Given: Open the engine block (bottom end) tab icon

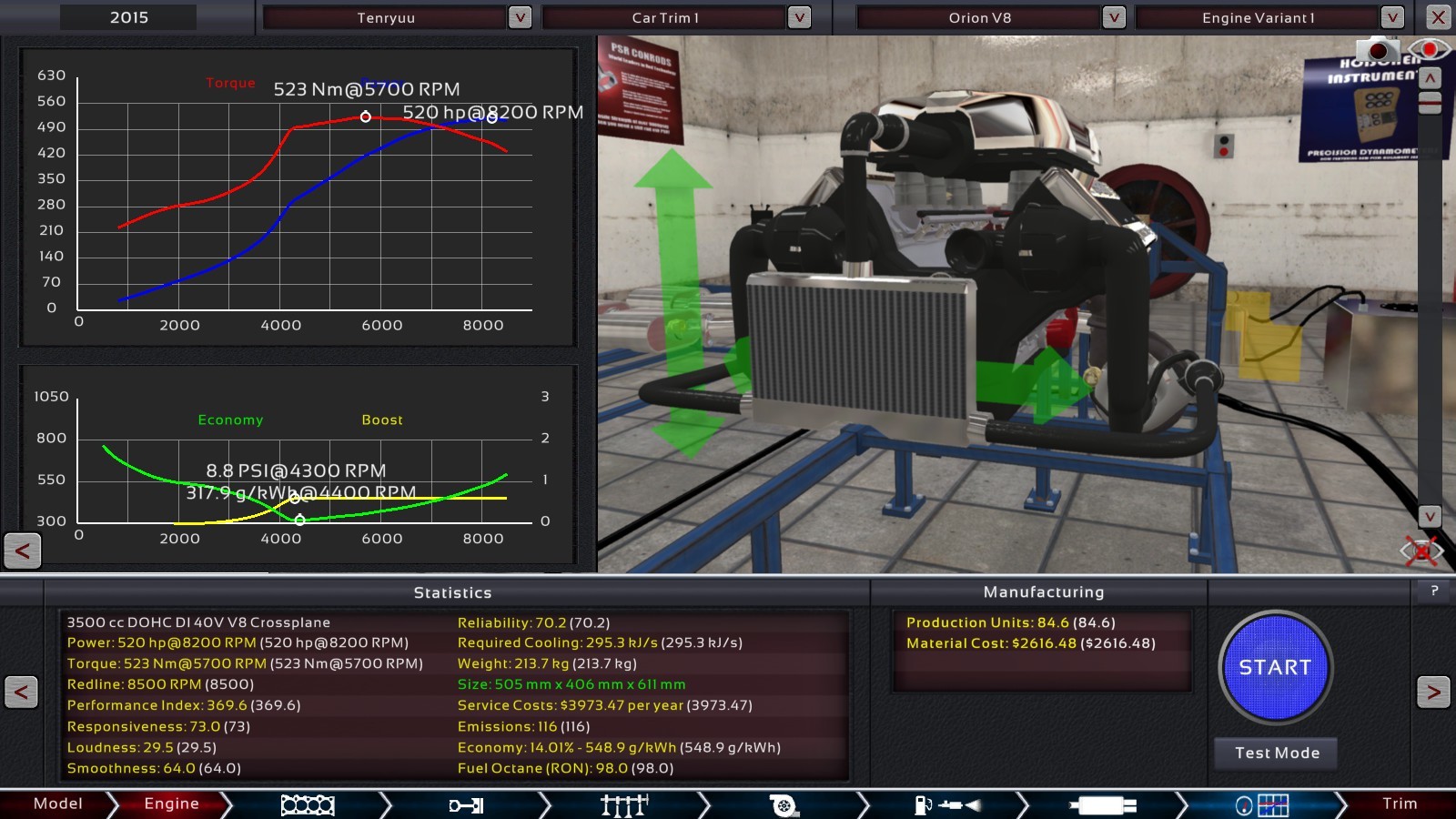Looking at the screenshot, I should (308, 804).
